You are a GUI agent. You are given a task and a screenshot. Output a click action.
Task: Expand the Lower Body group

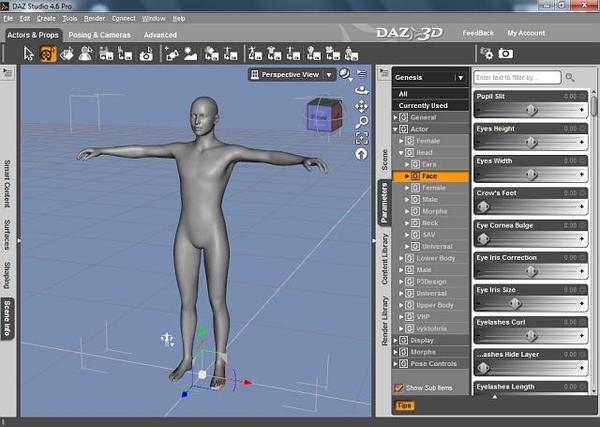[401, 258]
